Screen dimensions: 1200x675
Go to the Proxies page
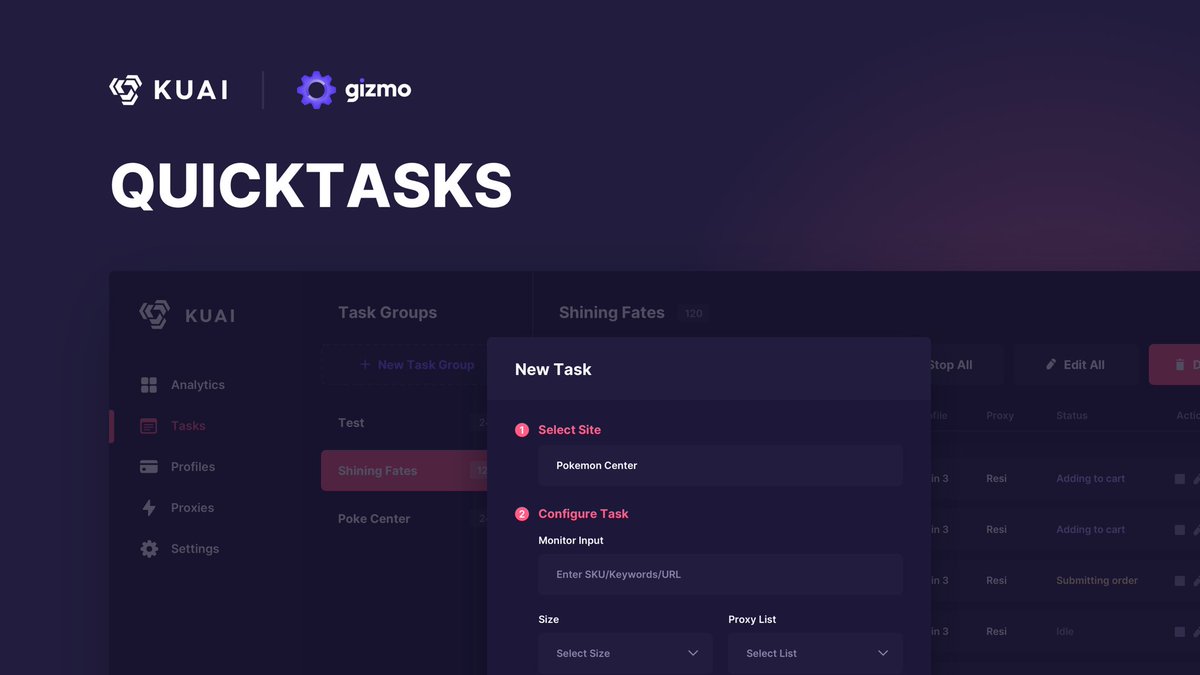coord(192,508)
